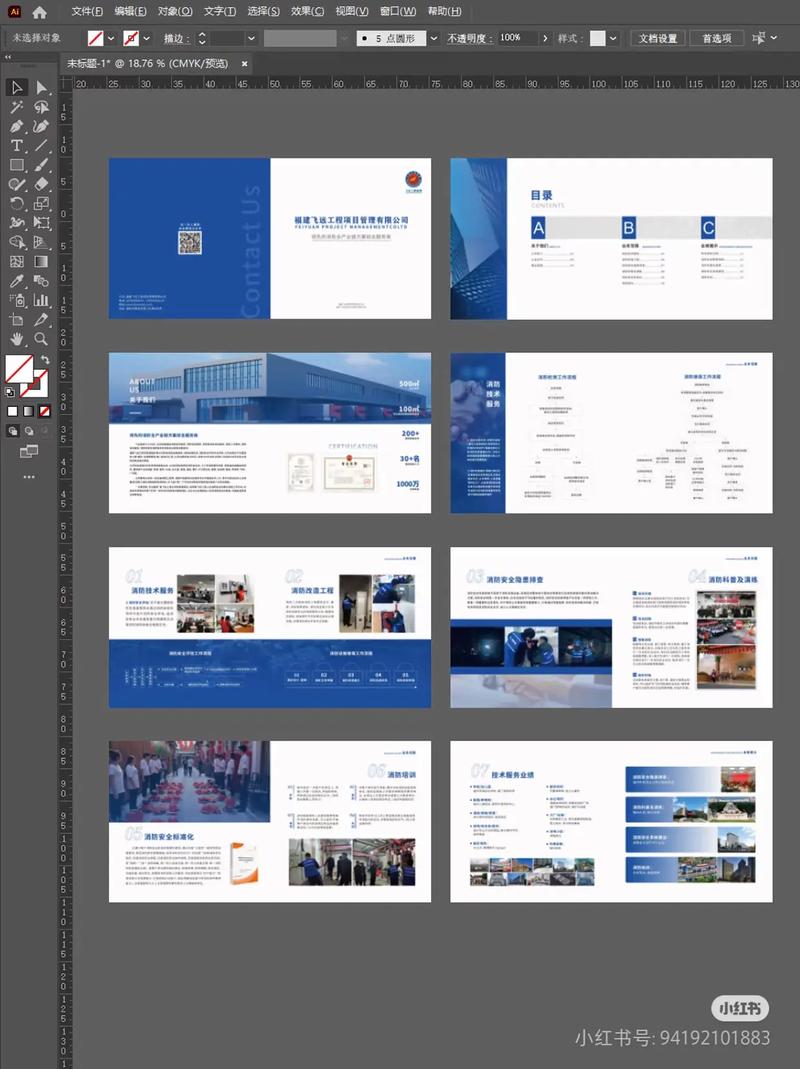The image size is (800, 1069).
Task: Click the 首选项 button
Action: (716, 38)
